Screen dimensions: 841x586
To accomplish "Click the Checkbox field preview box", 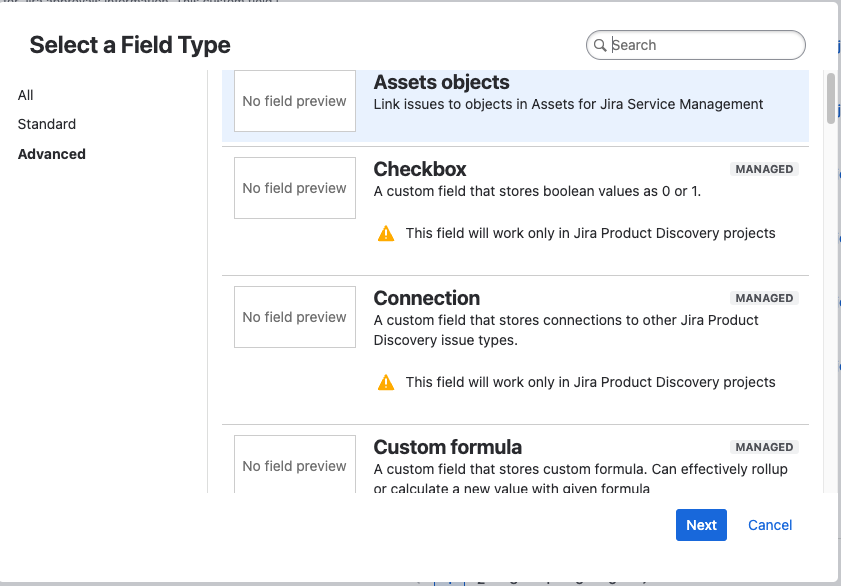I will pos(294,188).
